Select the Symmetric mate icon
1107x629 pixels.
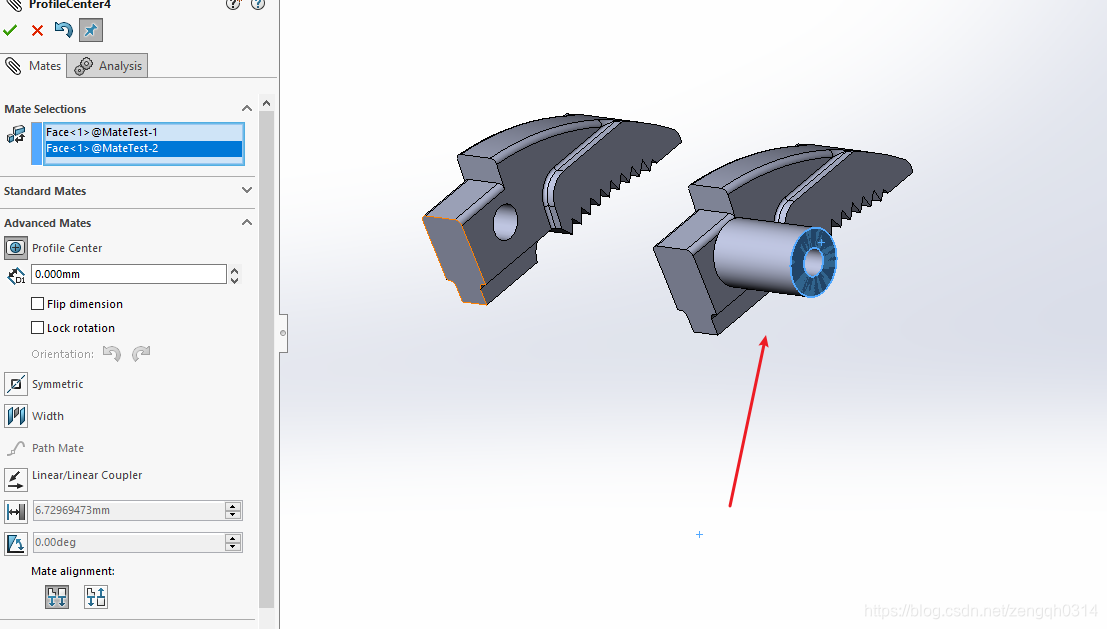(x=16, y=384)
